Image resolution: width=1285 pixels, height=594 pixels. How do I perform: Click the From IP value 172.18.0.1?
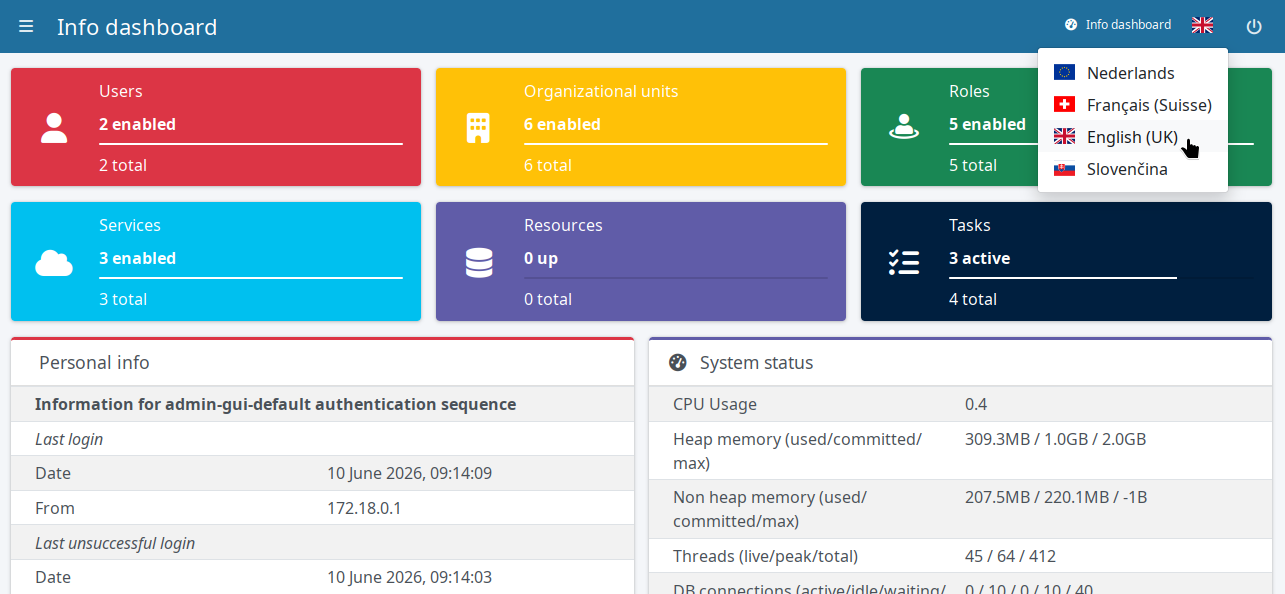click(364, 508)
